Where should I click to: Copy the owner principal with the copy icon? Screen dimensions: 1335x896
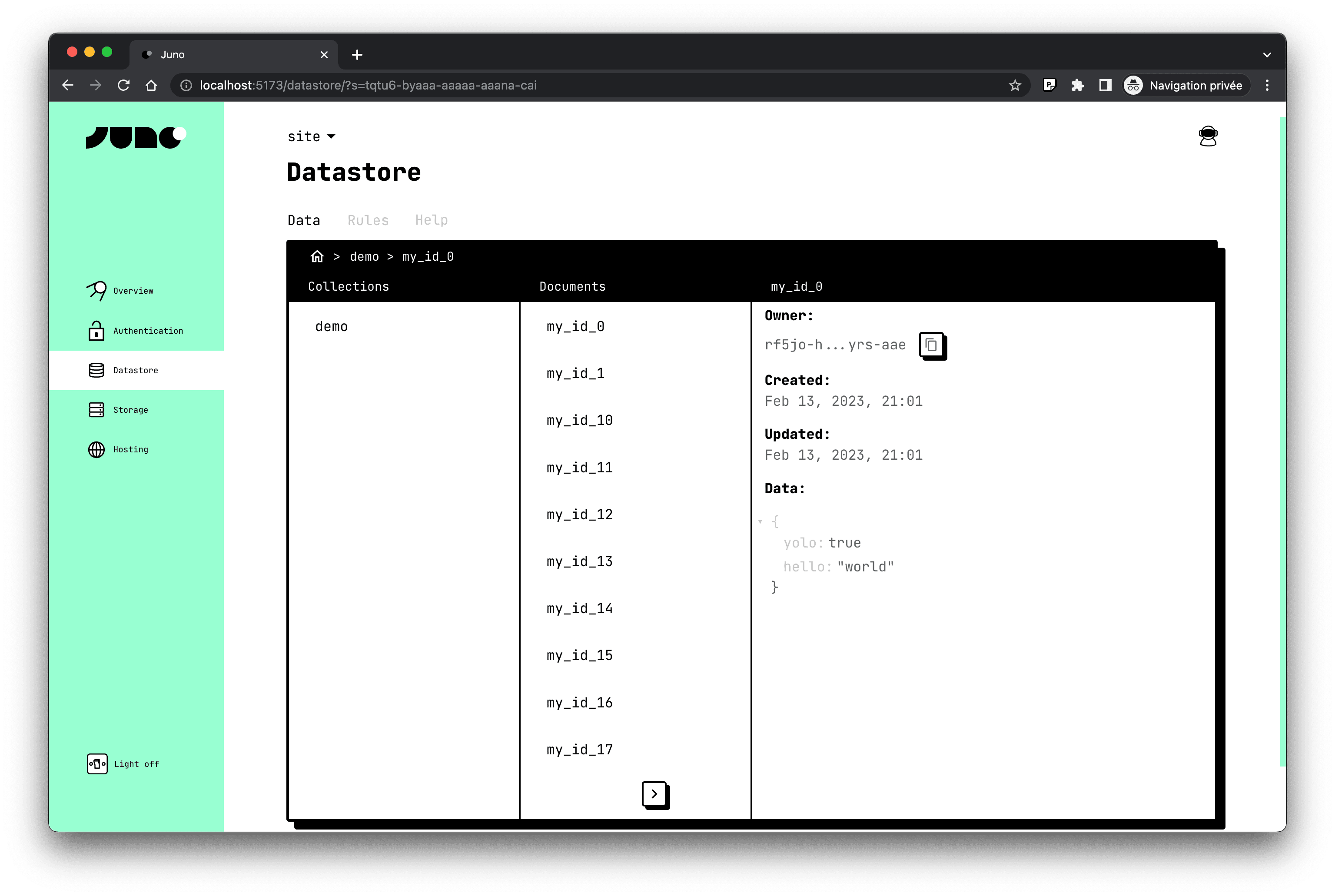click(x=932, y=345)
